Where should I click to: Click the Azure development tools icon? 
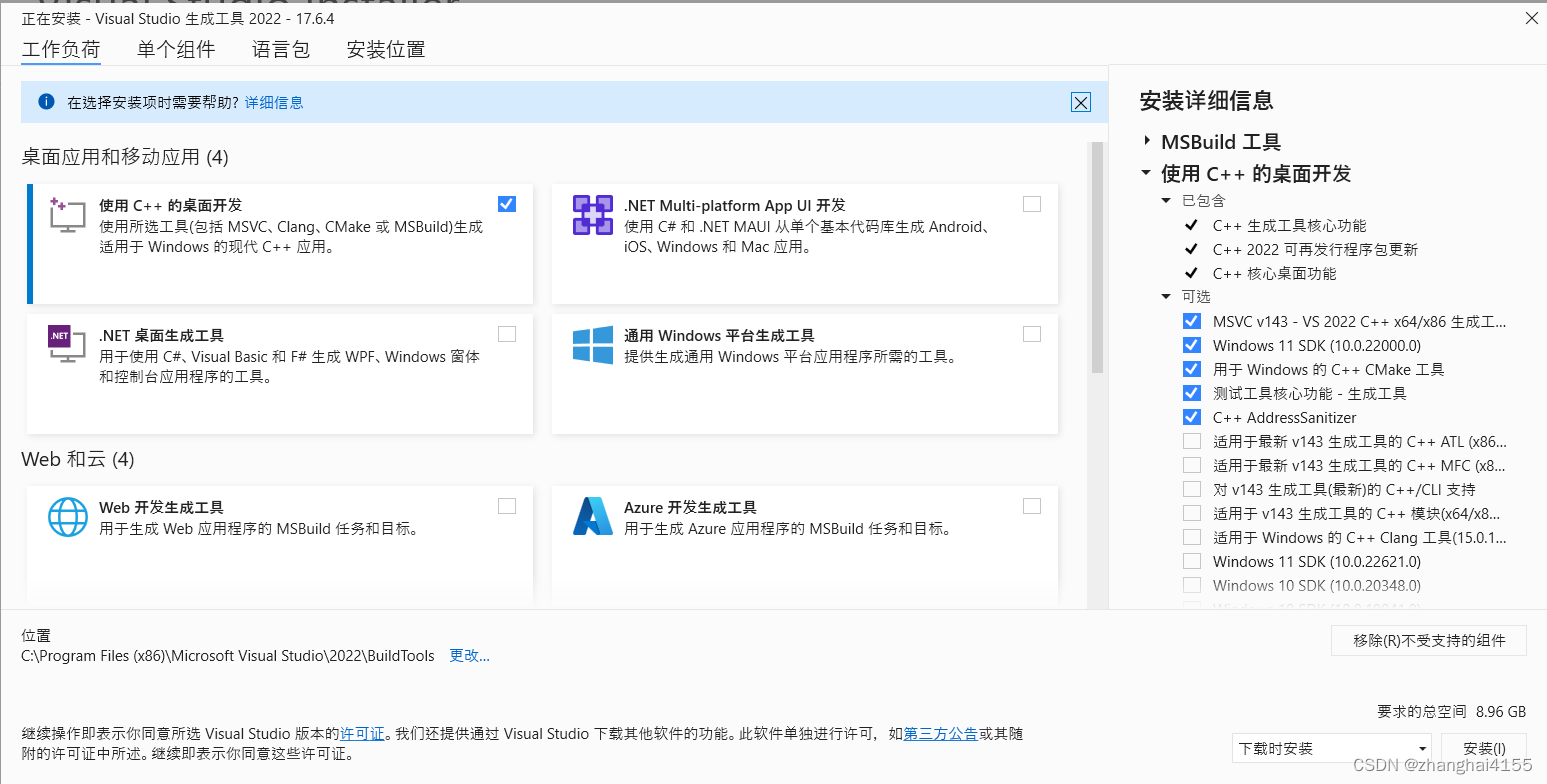[593, 517]
